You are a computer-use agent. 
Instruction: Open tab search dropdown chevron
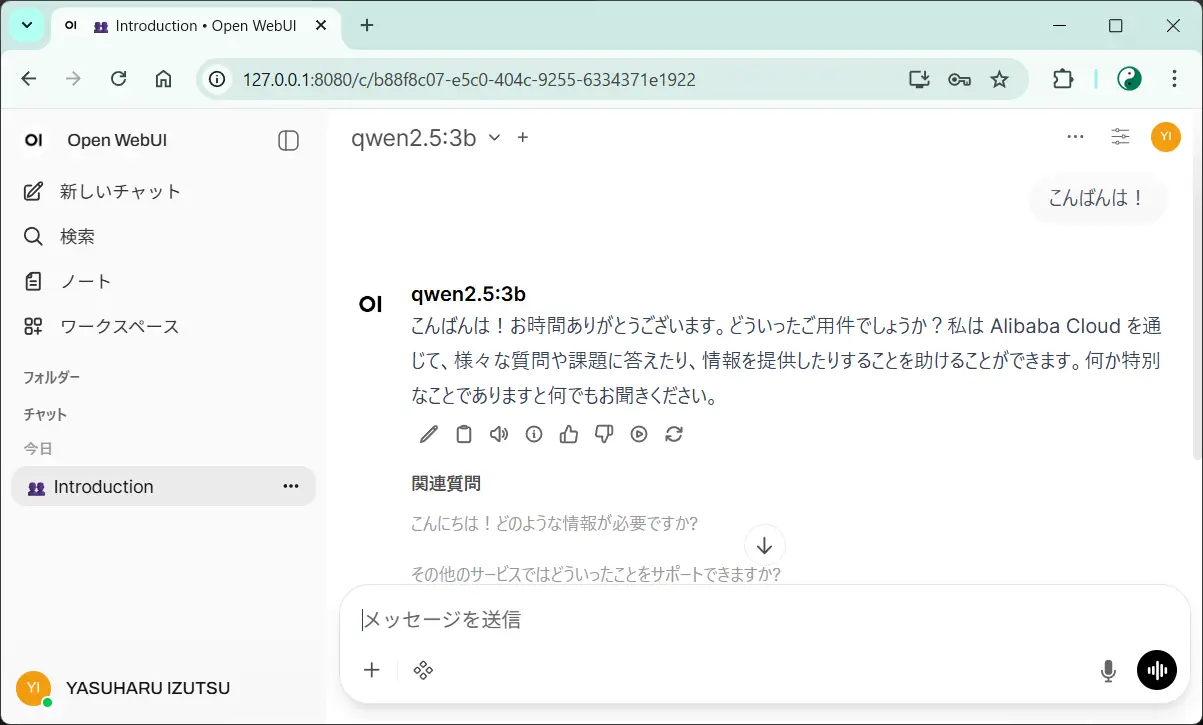tap(27, 26)
